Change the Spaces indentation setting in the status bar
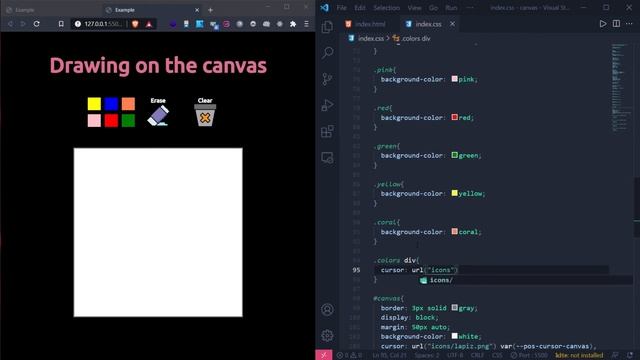Image resolution: width=640 pixels, height=360 pixels. coord(427,355)
